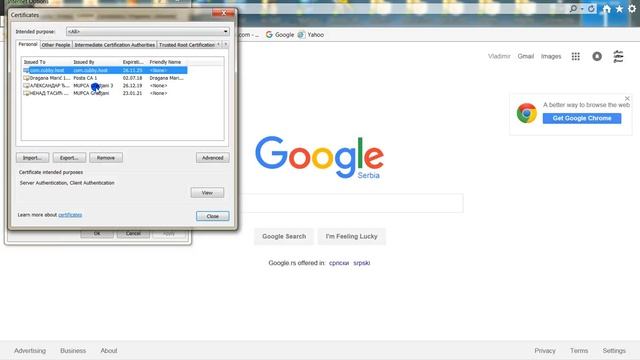Image resolution: width=640 pixels, height=360 pixels.
Task: Open the Settings footer link
Action: coord(614,351)
